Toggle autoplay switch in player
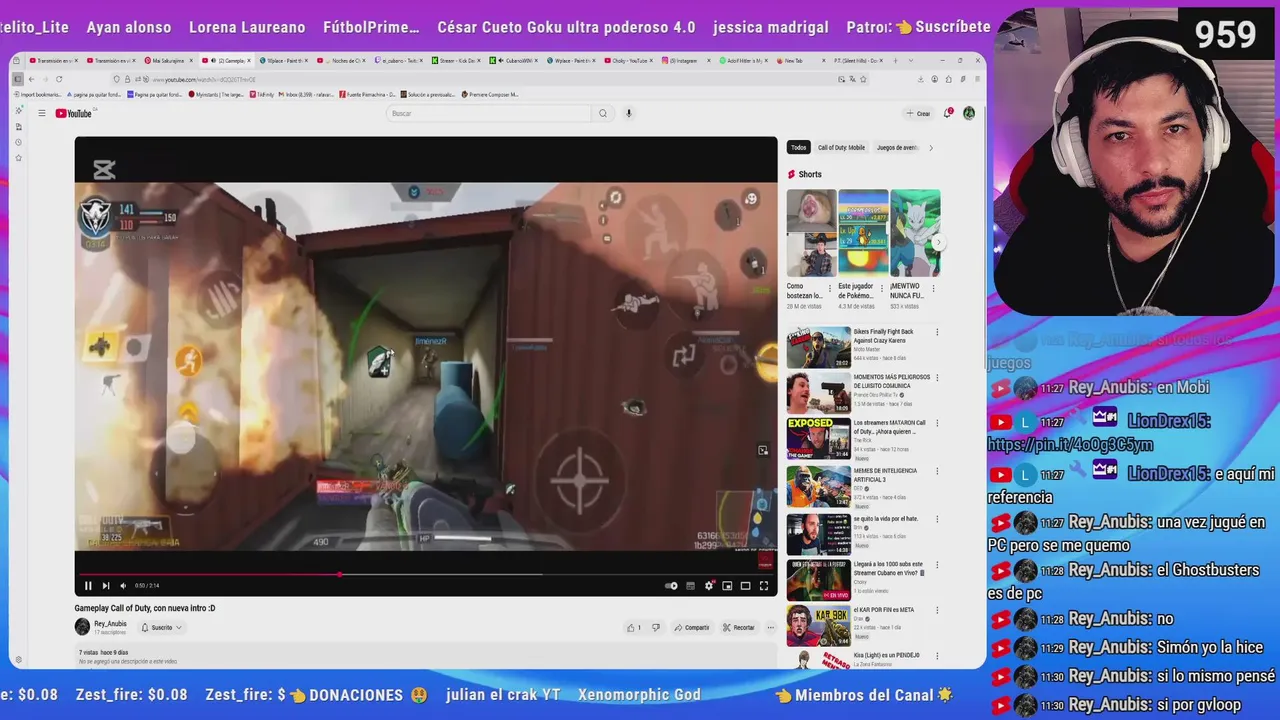The height and width of the screenshot is (720, 1280). pos(672,586)
